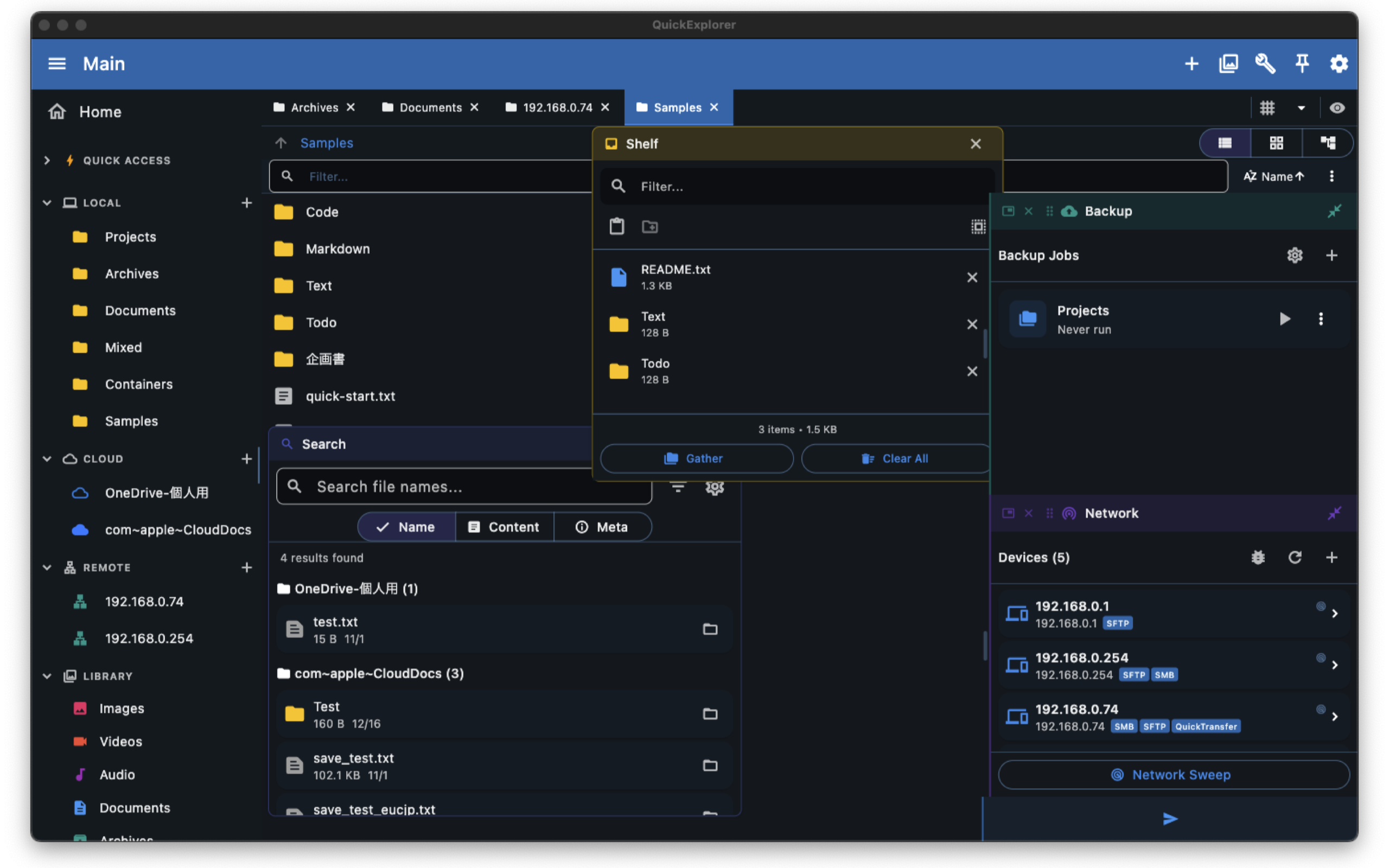Switch to tree view layout
Image resolution: width=1389 pixels, height=868 pixels.
1327,143
